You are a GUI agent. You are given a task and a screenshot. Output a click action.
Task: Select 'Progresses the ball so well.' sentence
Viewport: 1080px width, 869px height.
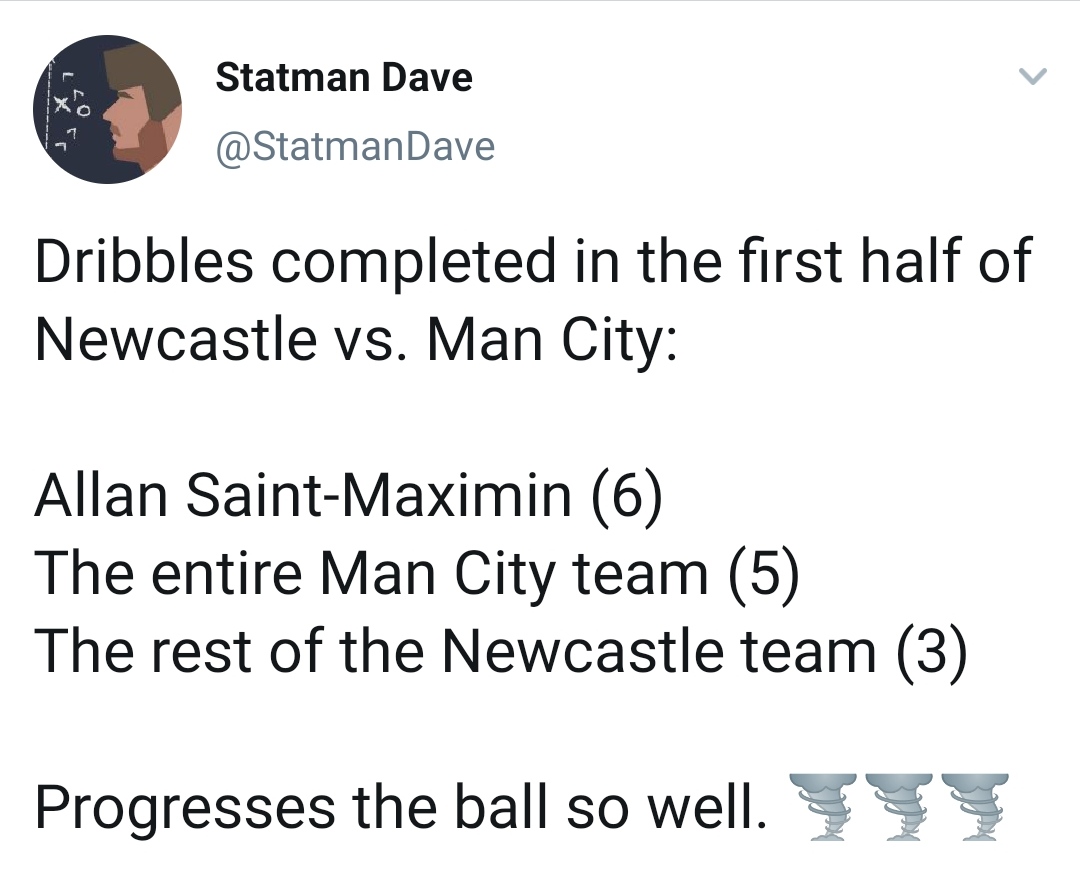click(x=401, y=807)
